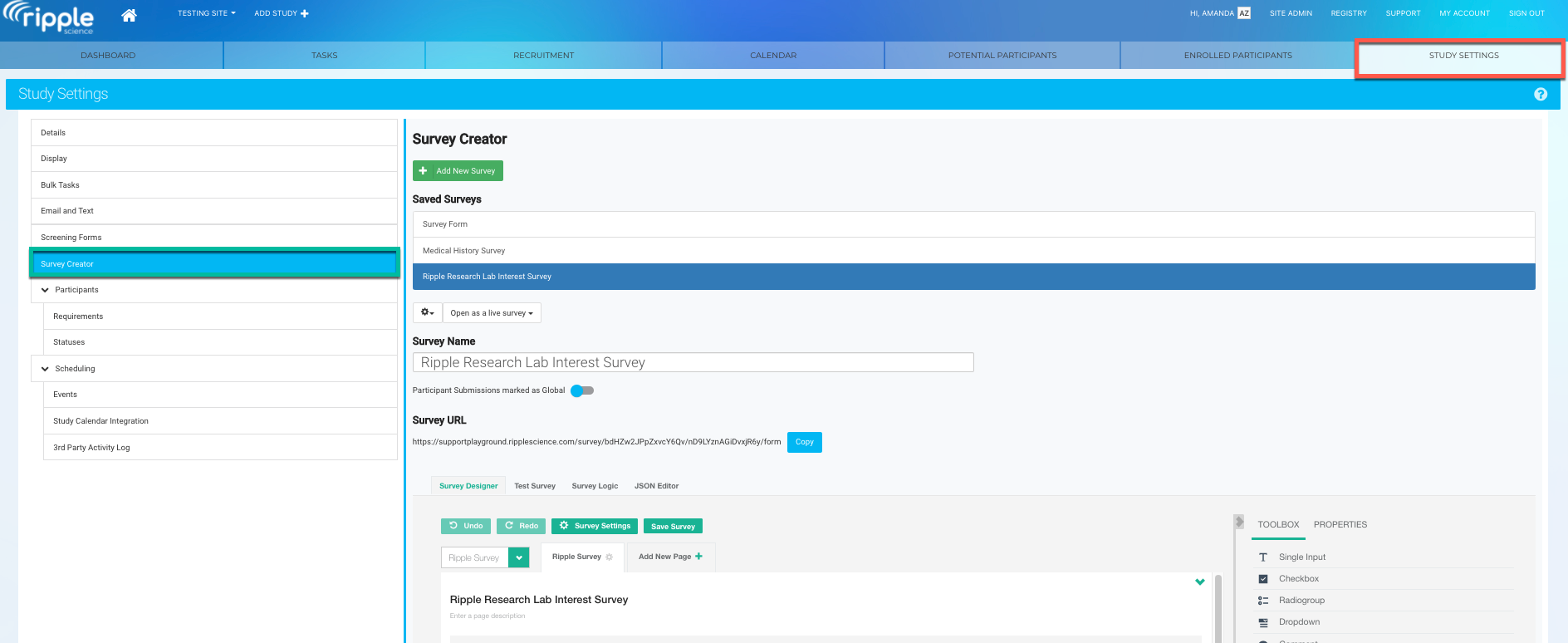This screenshot has width=1568, height=643.
Task: Collapse the toolbox panel arrow icon
Action: (1239, 523)
